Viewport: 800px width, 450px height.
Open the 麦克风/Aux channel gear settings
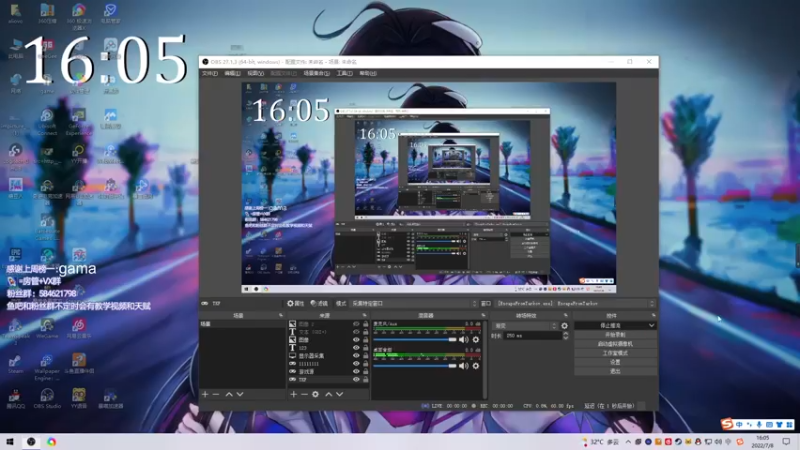476,339
